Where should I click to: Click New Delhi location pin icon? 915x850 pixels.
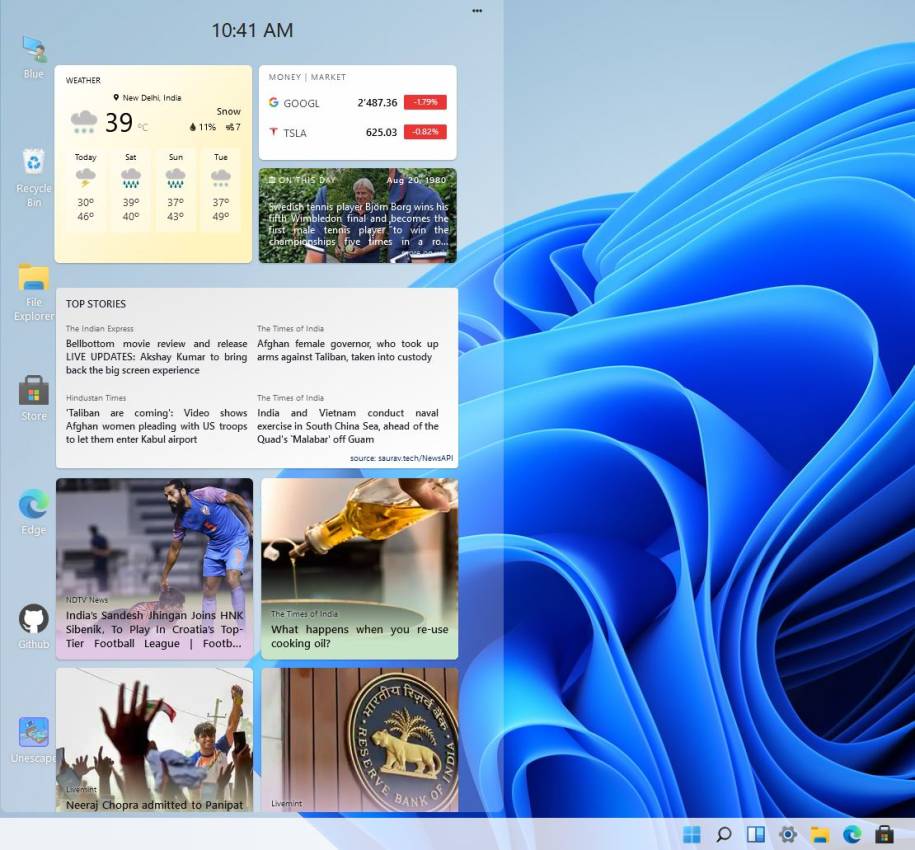(x=116, y=97)
